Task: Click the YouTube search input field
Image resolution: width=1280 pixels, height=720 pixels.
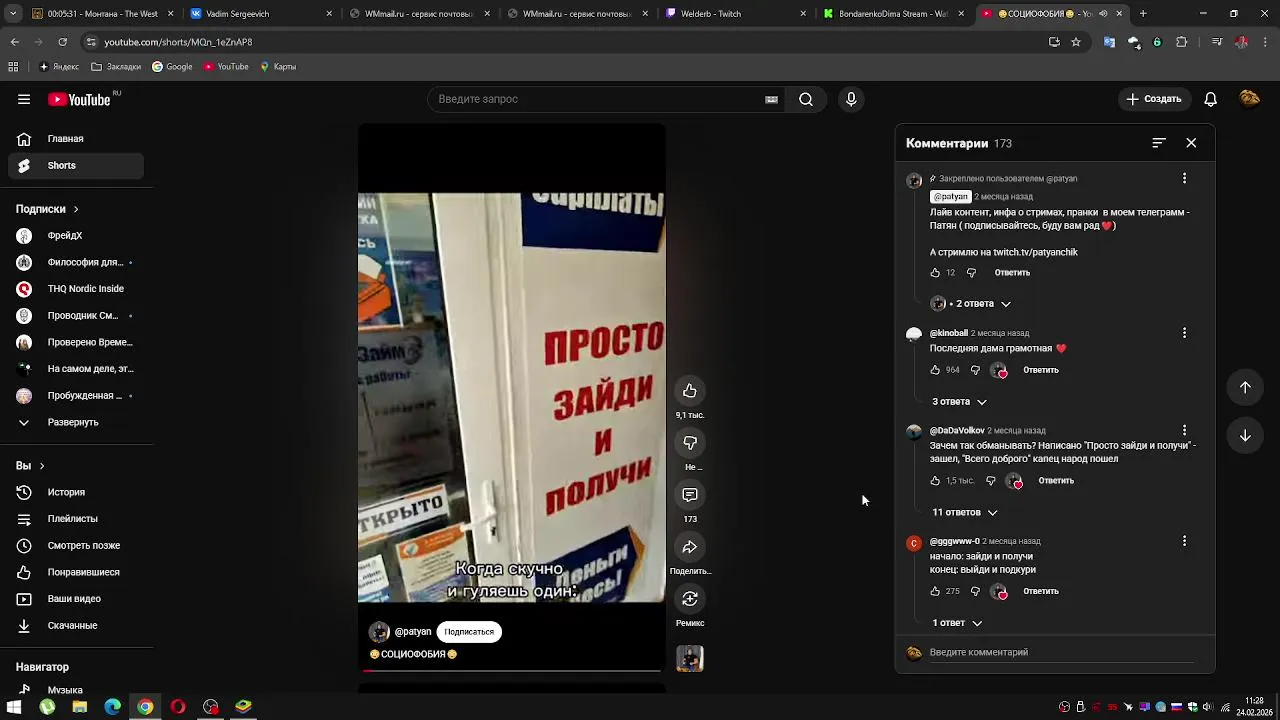Action: tap(599, 99)
